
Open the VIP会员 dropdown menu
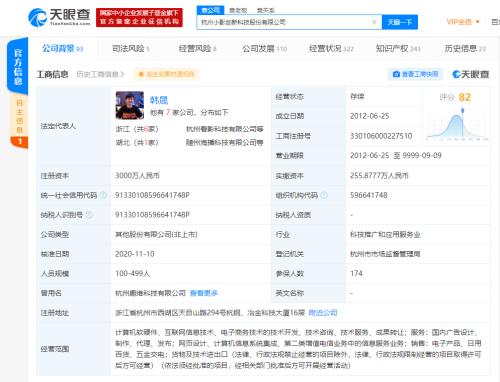click(x=463, y=22)
